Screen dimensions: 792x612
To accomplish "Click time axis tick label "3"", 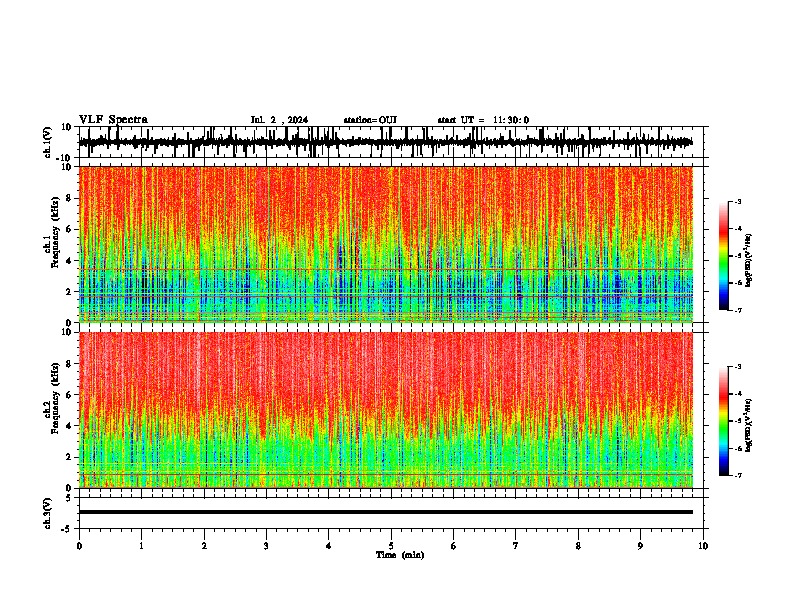I will tap(266, 546).
